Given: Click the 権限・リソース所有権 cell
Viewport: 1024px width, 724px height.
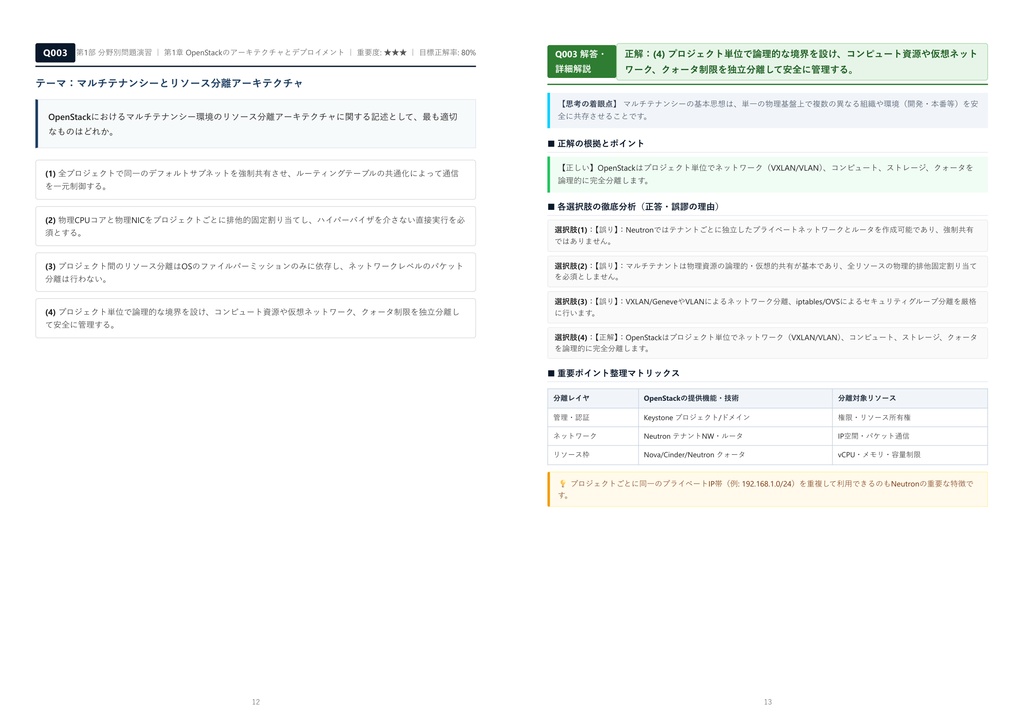Looking at the screenshot, I should [x=910, y=417].
